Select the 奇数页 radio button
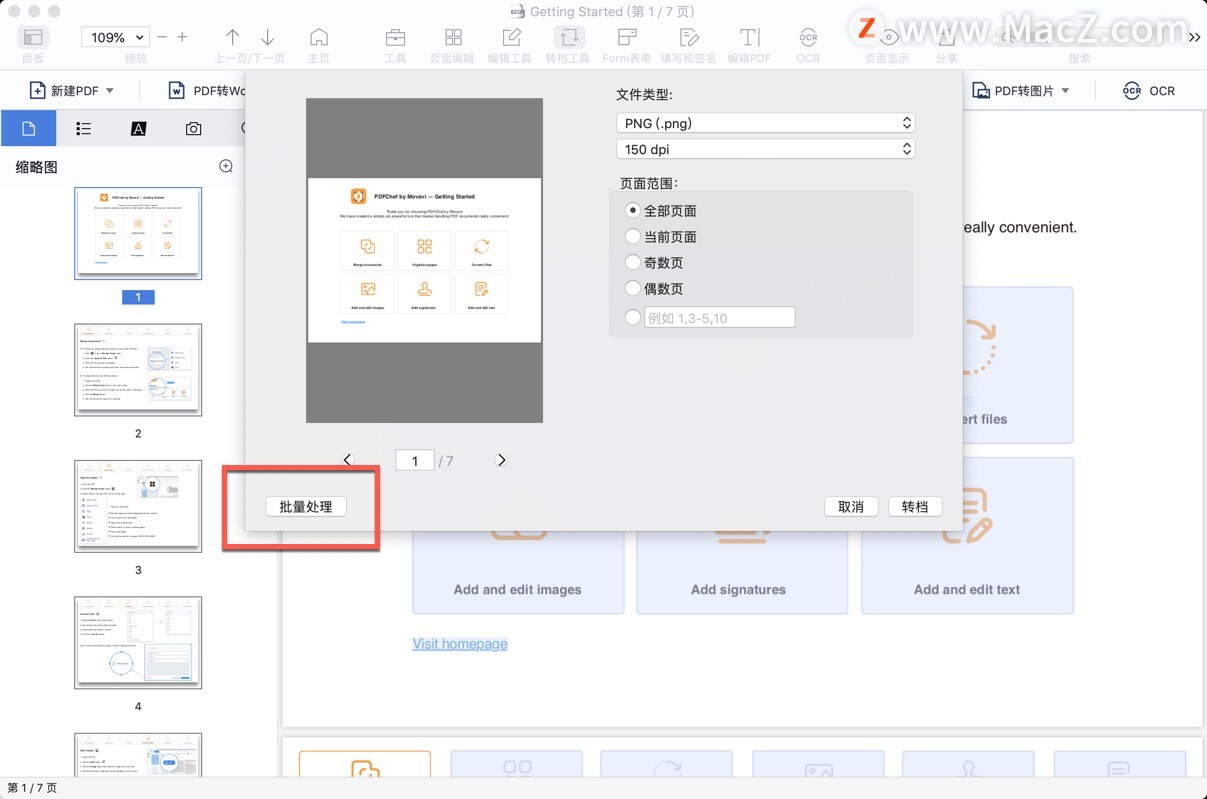The image size is (1207, 799). (x=632, y=263)
